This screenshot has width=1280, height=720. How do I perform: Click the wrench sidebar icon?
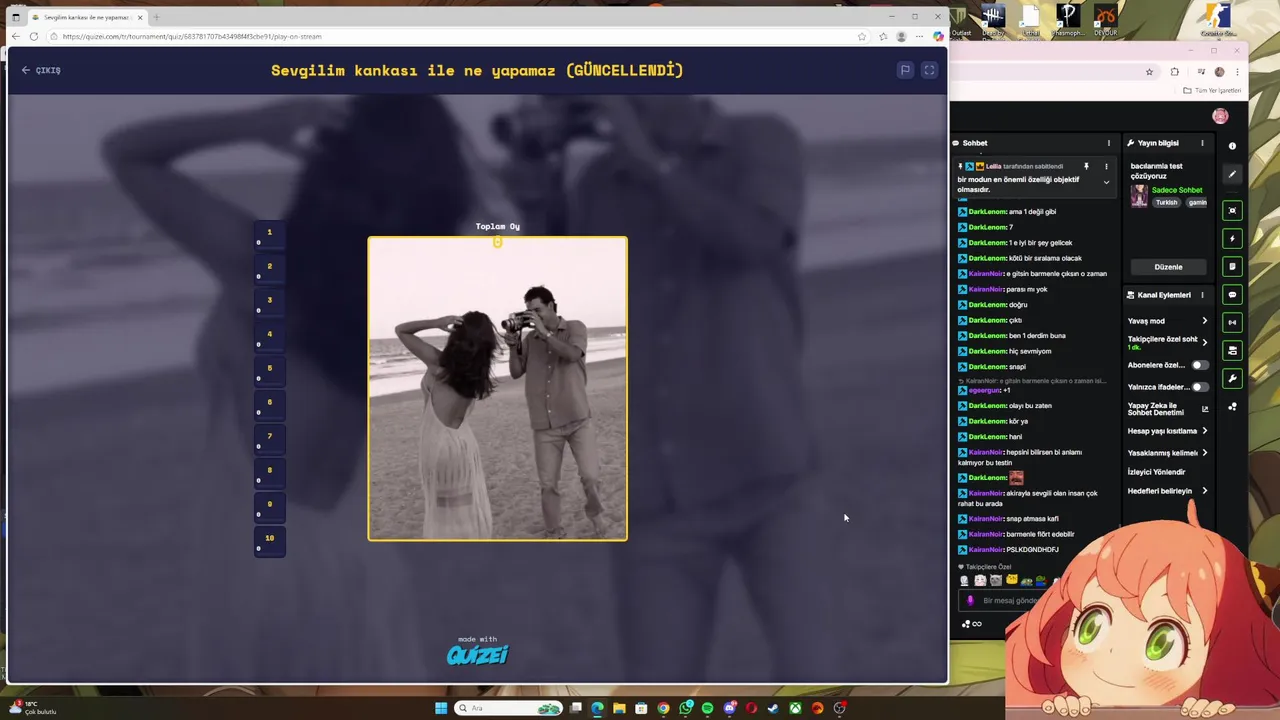coord(1232,378)
